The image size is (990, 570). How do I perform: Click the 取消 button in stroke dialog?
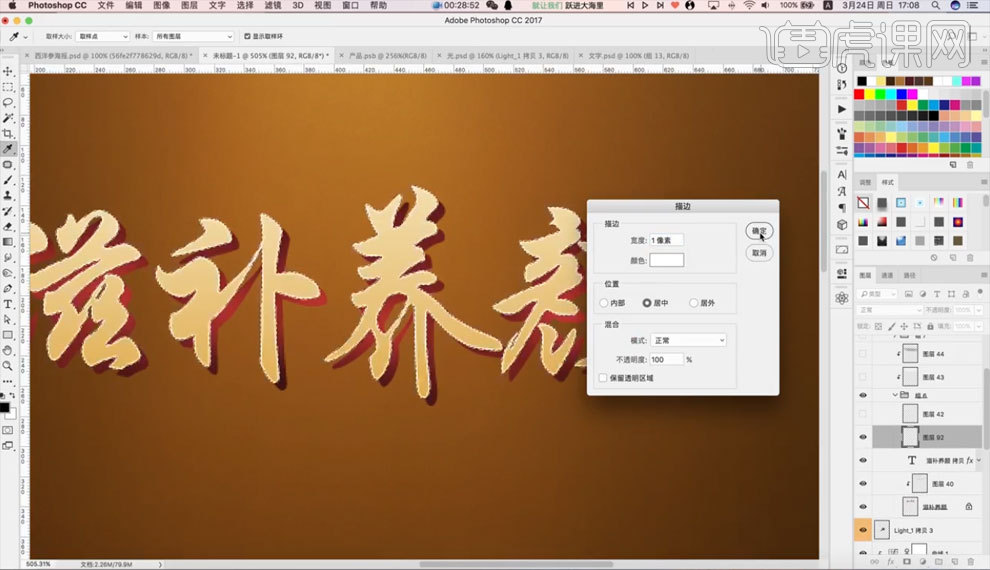point(759,253)
